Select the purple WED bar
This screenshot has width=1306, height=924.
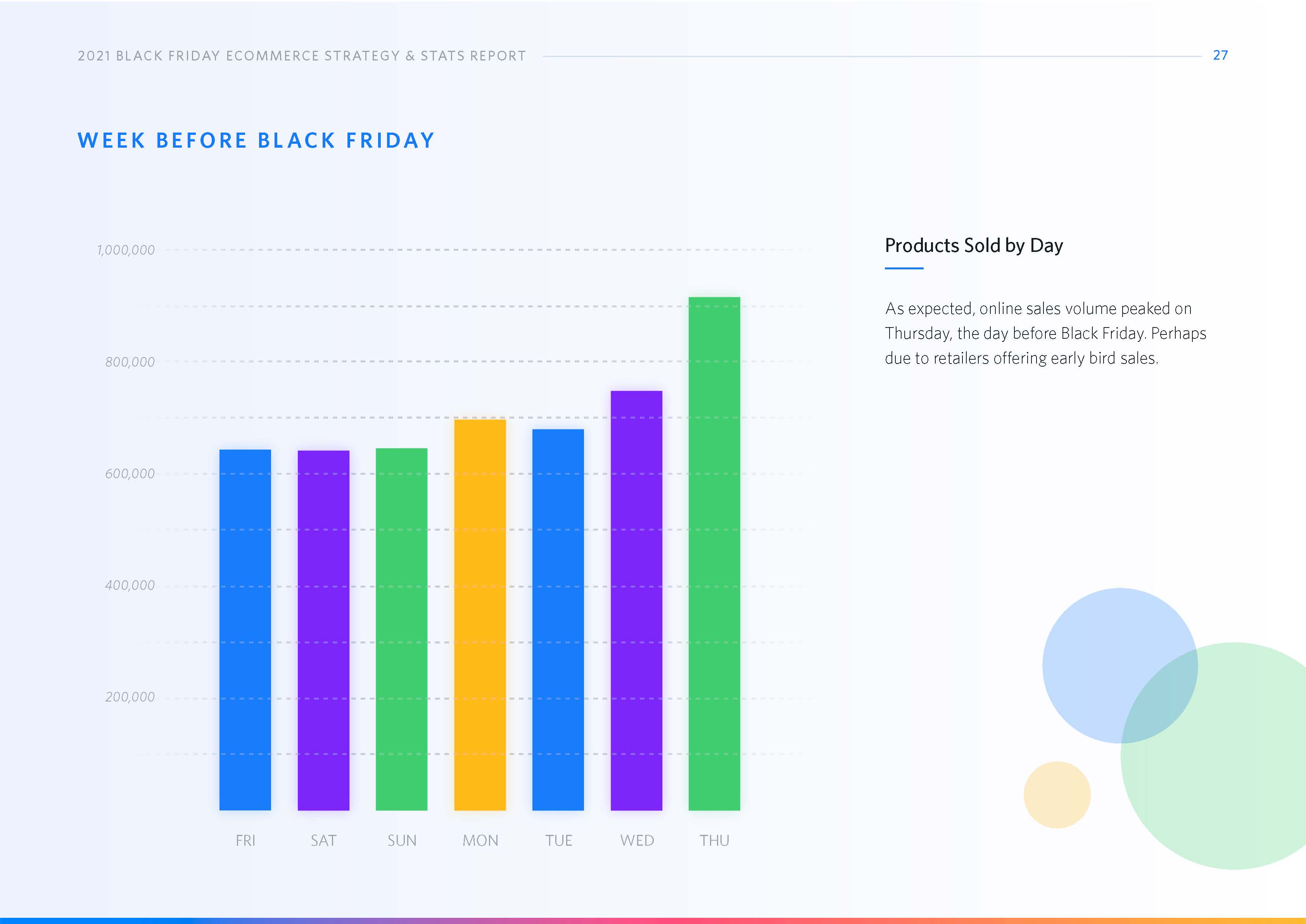pos(636,600)
